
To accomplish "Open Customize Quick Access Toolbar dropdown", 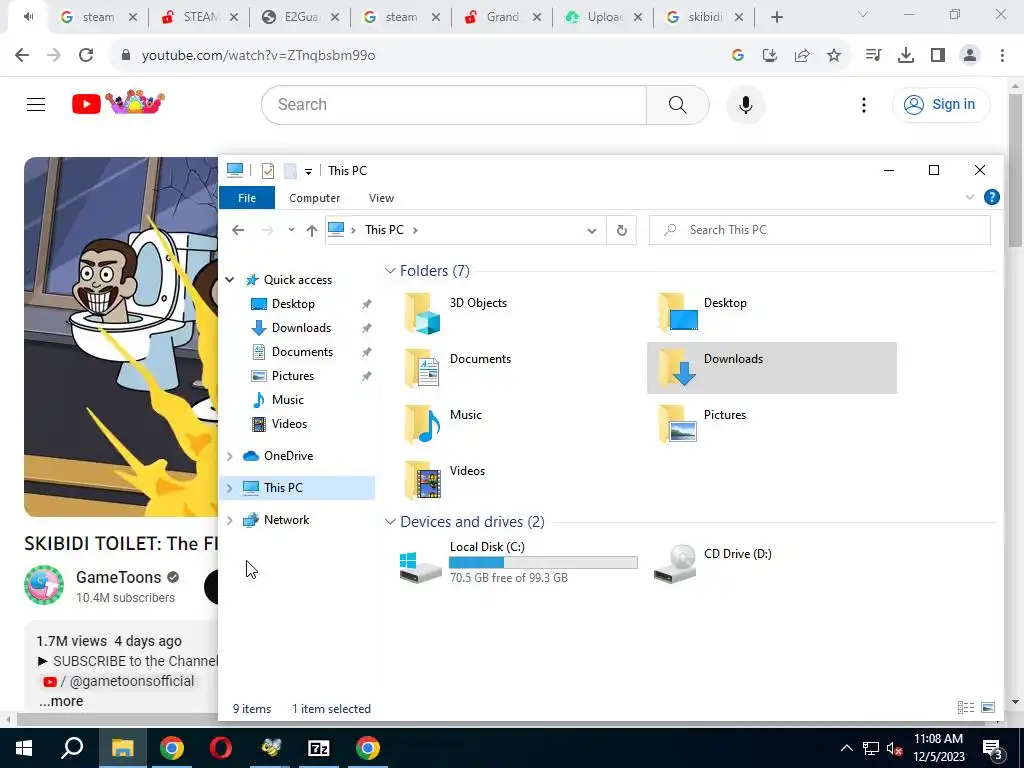I will pyautogui.click(x=308, y=172).
